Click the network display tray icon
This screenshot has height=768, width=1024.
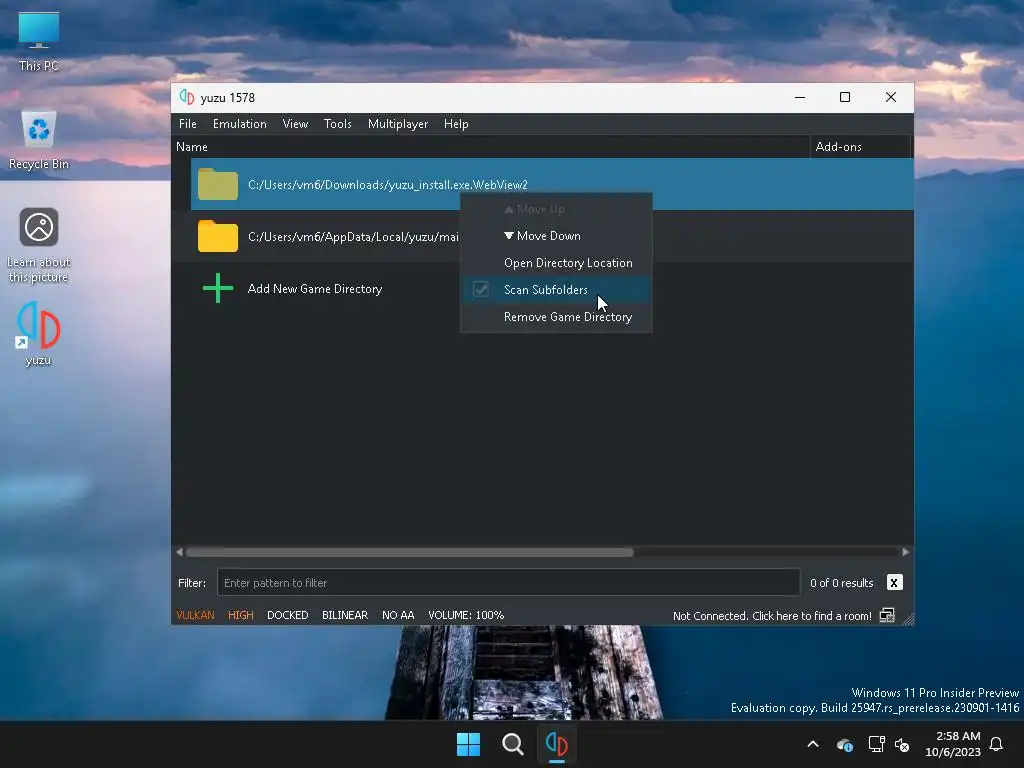pos(876,744)
